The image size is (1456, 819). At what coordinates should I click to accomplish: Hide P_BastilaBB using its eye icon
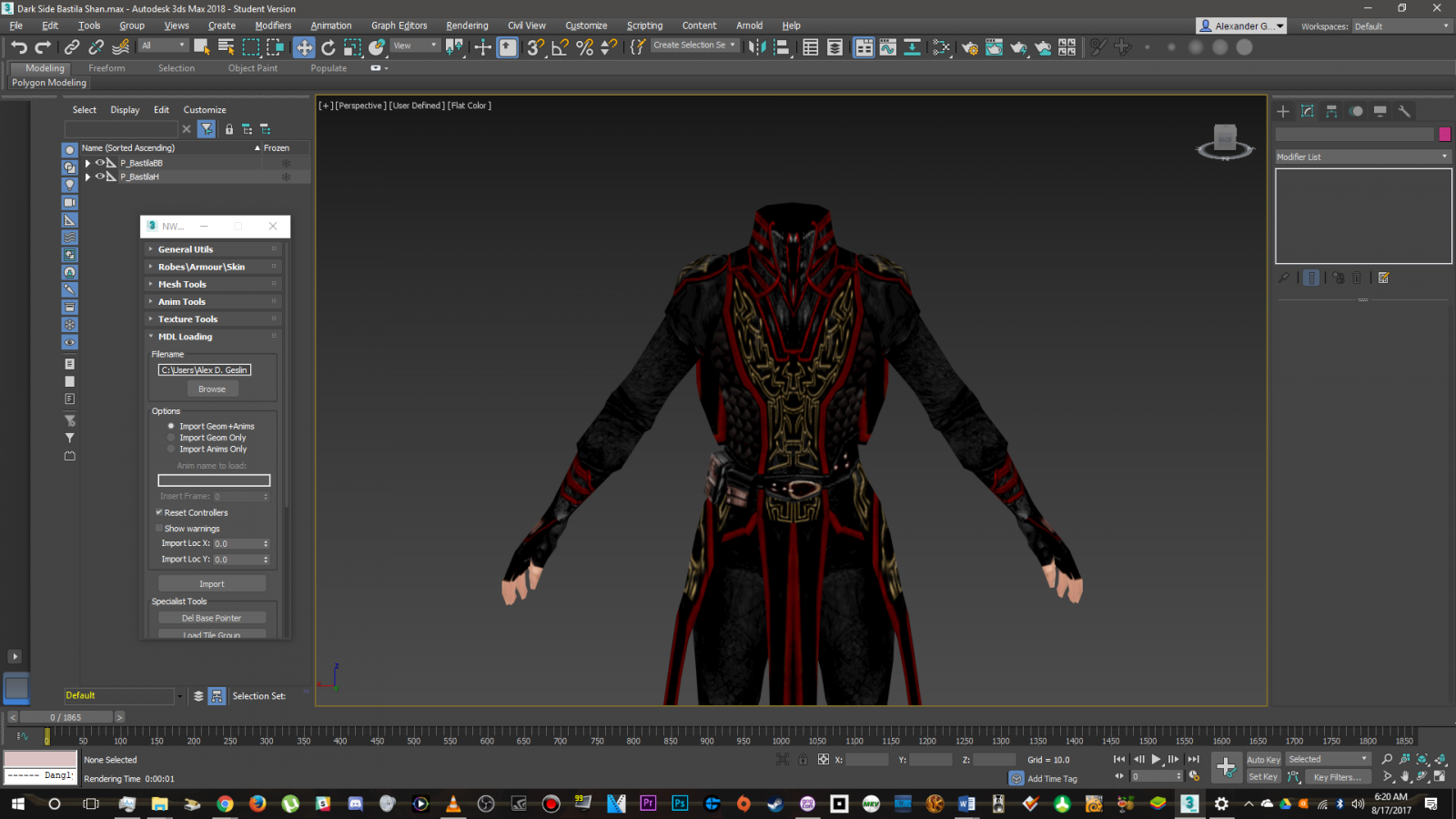tap(99, 163)
